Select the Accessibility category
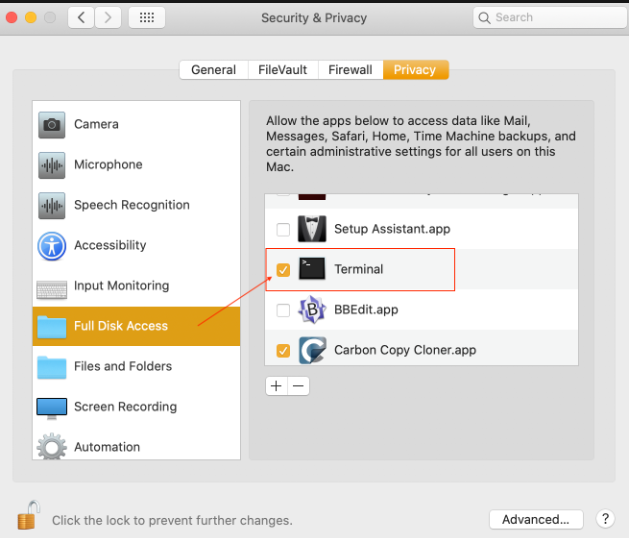This screenshot has height=538, width=629. pyautogui.click(x=136, y=246)
